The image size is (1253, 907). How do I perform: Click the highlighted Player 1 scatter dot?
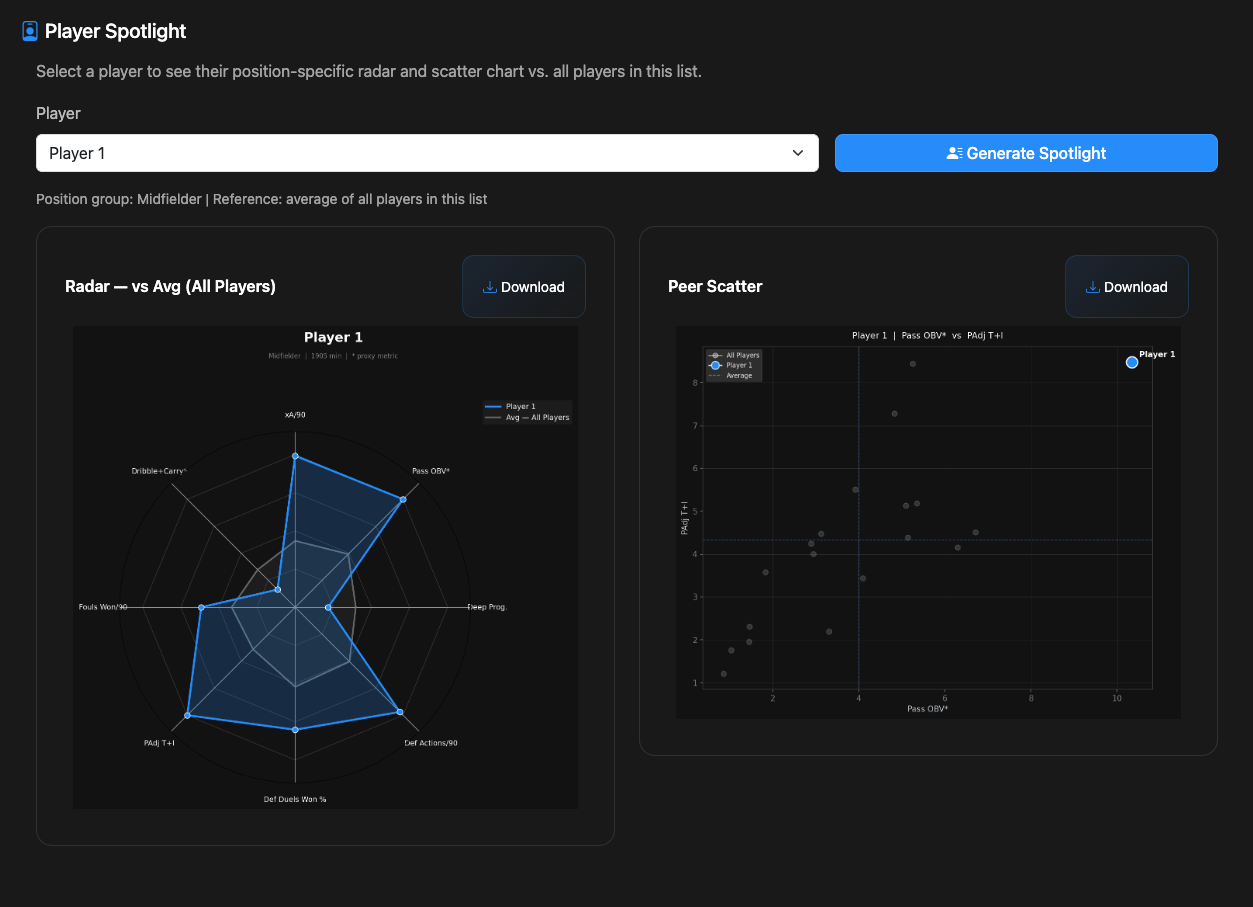[x=1132, y=362]
